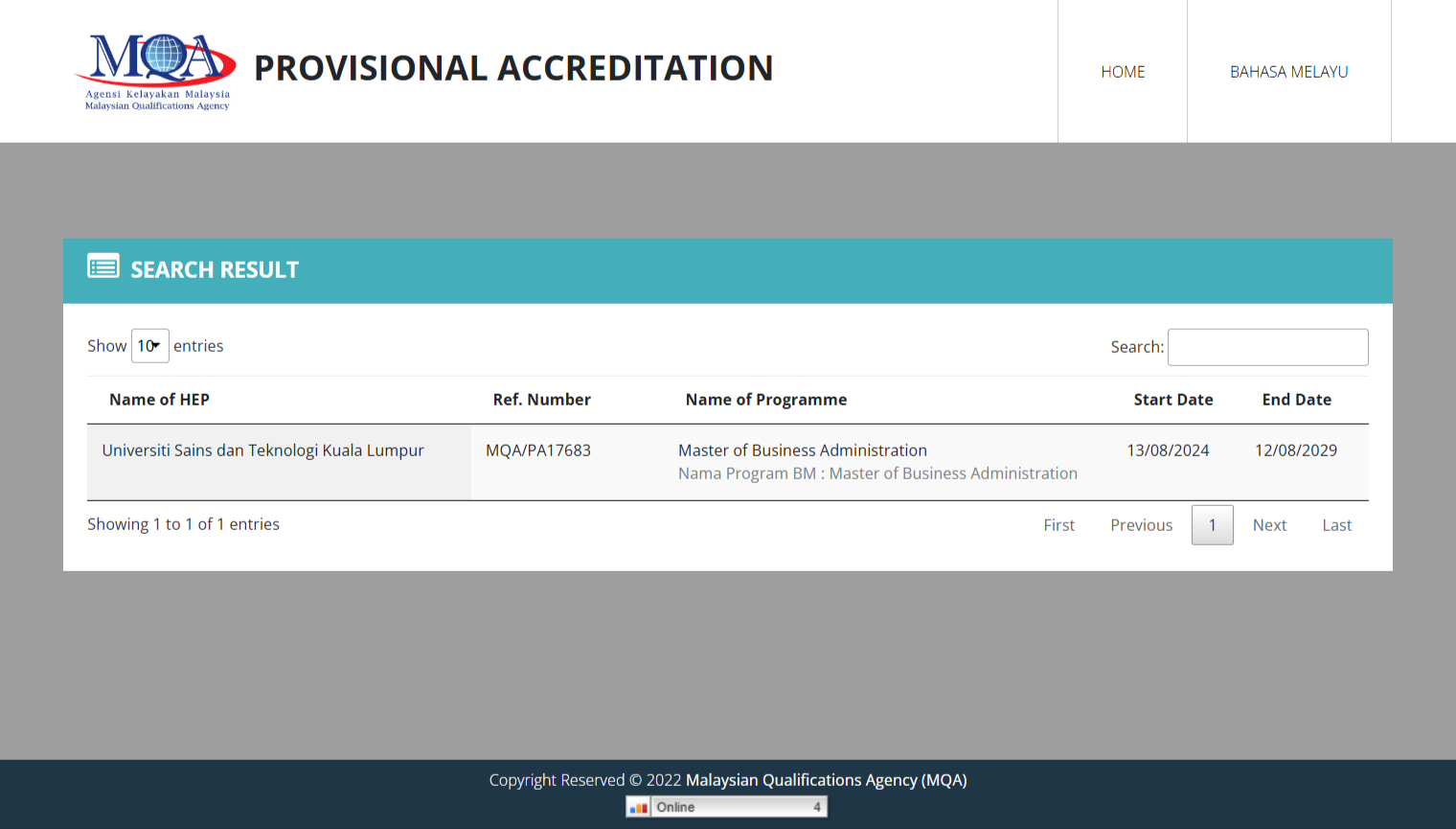Sort by Start Date column

(x=1172, y=400)
